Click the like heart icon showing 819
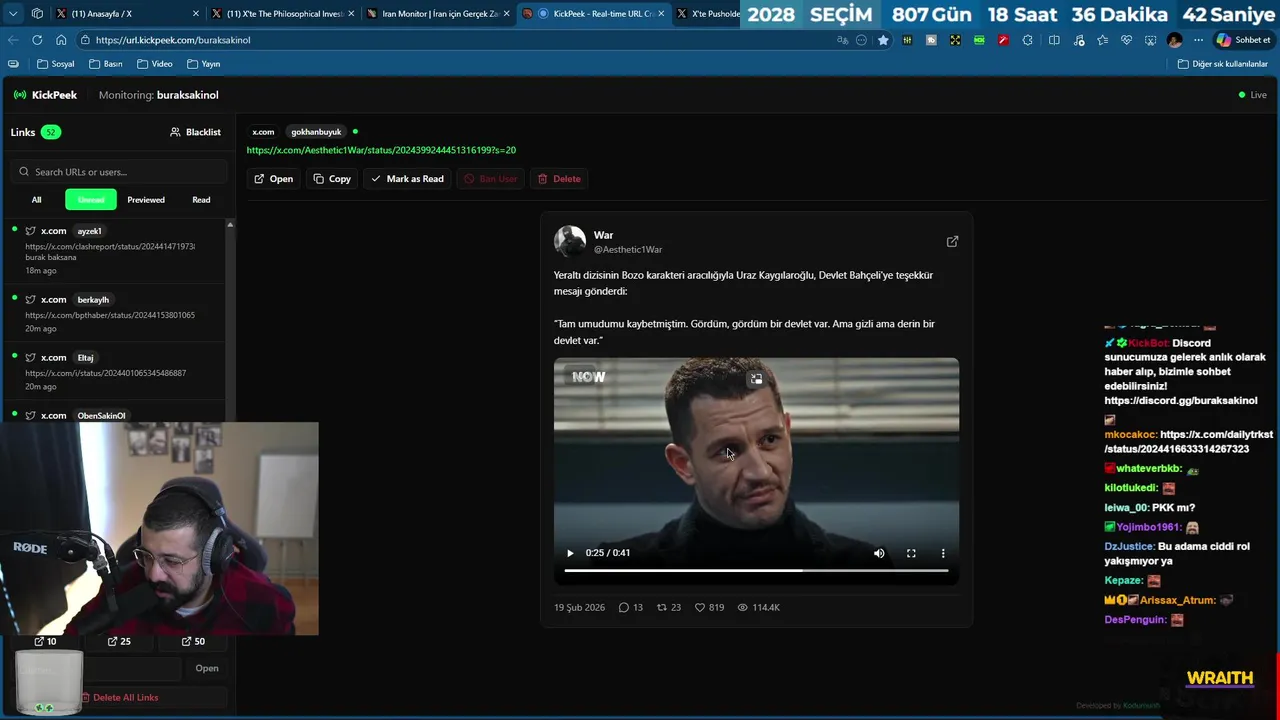The image size is (1280, 720). pyautogui.click(x=700, y=607)
